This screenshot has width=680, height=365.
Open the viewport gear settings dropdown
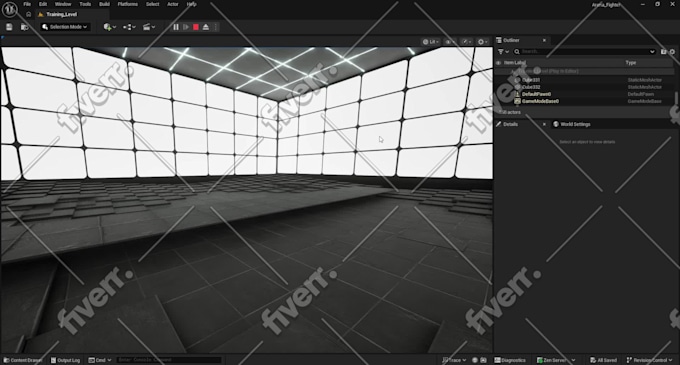482,42
